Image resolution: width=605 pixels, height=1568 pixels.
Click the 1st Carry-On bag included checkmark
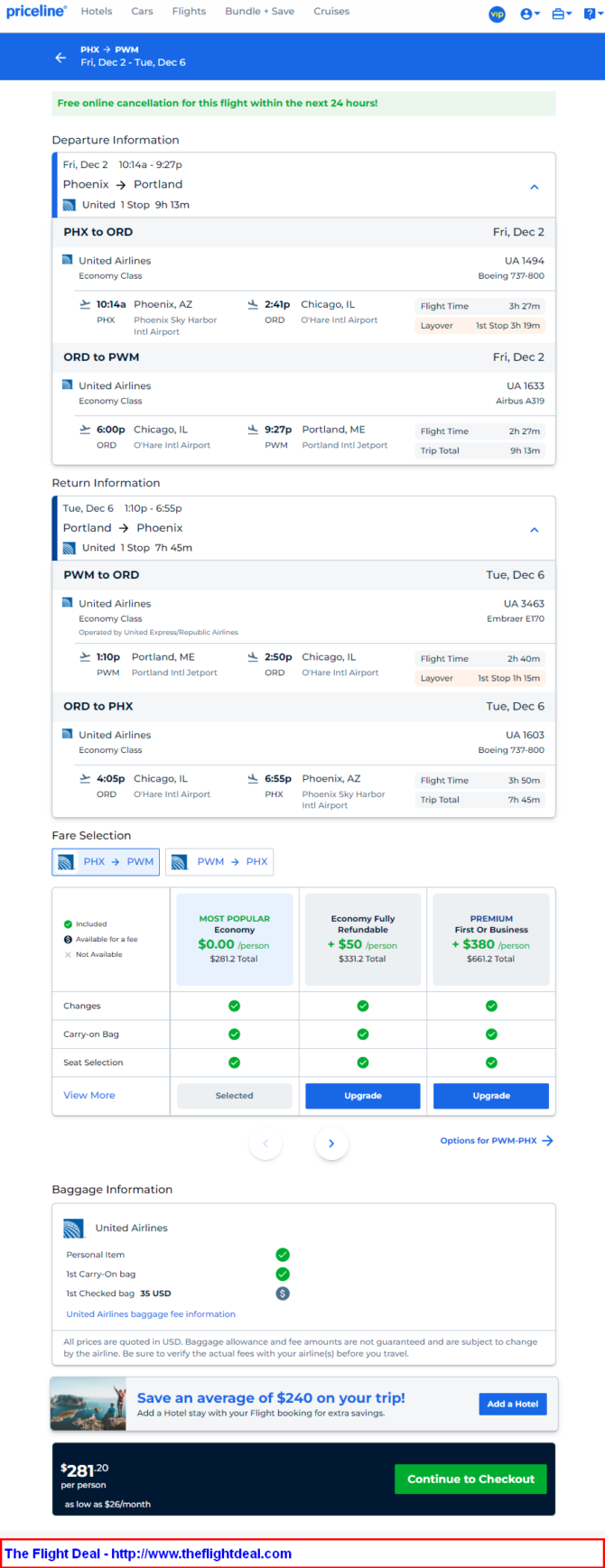(x=283, y=1274)
